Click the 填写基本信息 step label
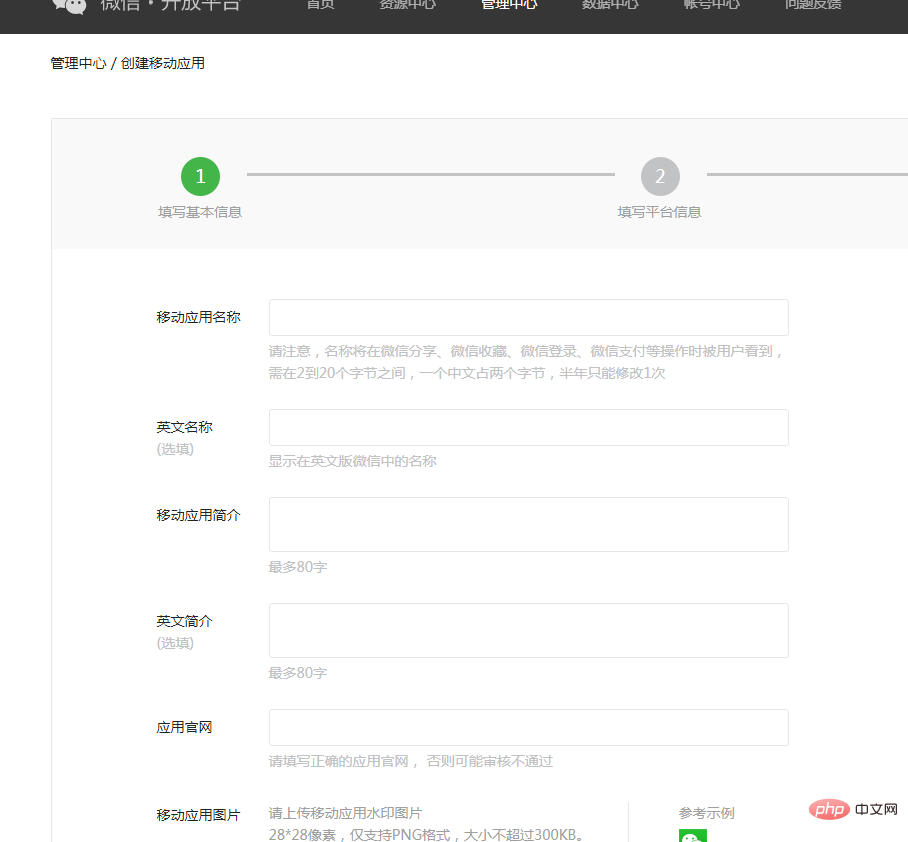The height and width of the screenshot is (842, 908). pos(200,212)
